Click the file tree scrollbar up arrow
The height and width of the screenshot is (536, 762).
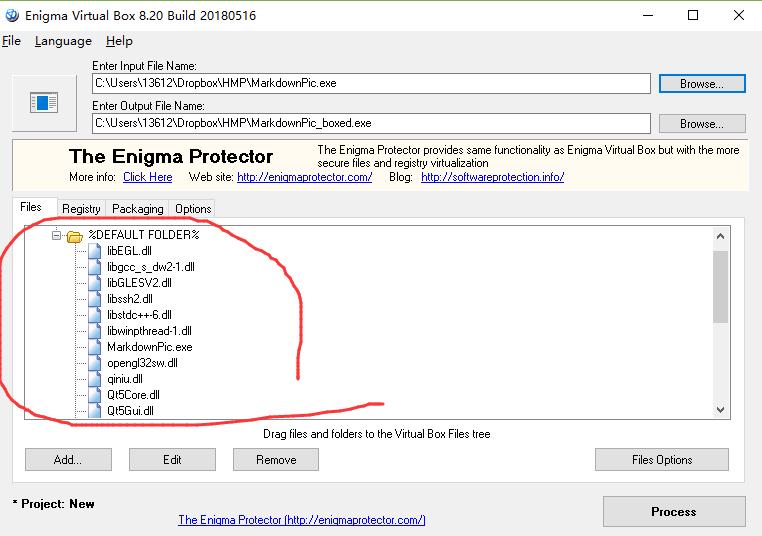point(720,237)
